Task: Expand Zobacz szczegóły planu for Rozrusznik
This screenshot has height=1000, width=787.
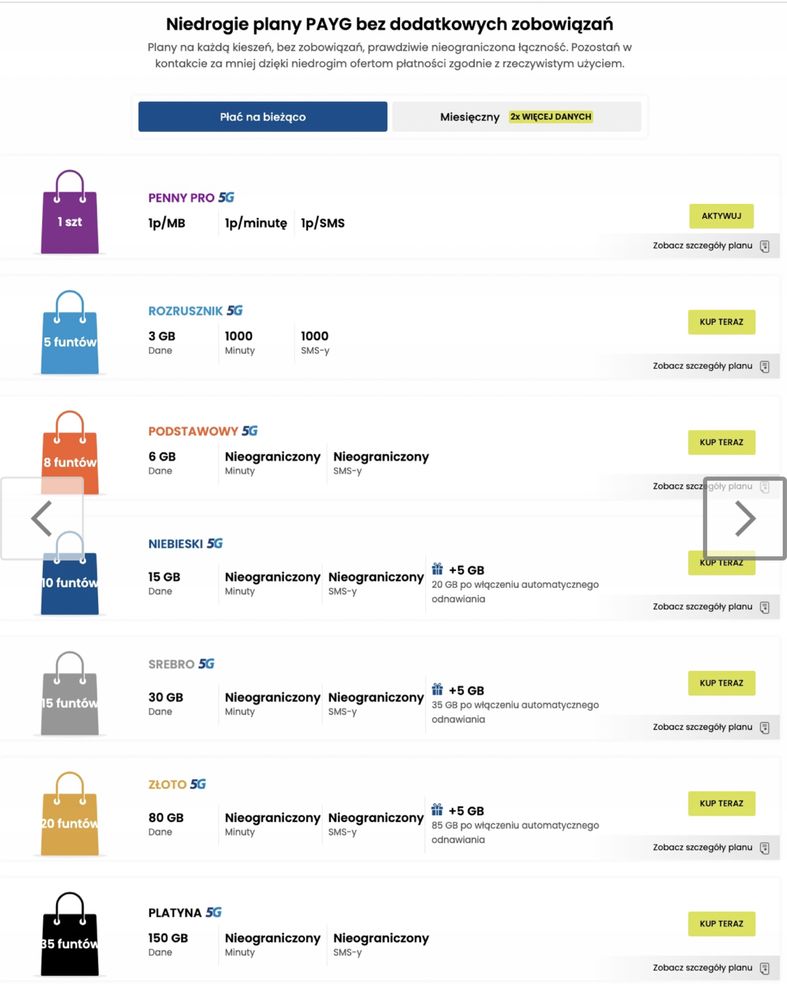Action: pyautogui.click(x=702, y=366)
